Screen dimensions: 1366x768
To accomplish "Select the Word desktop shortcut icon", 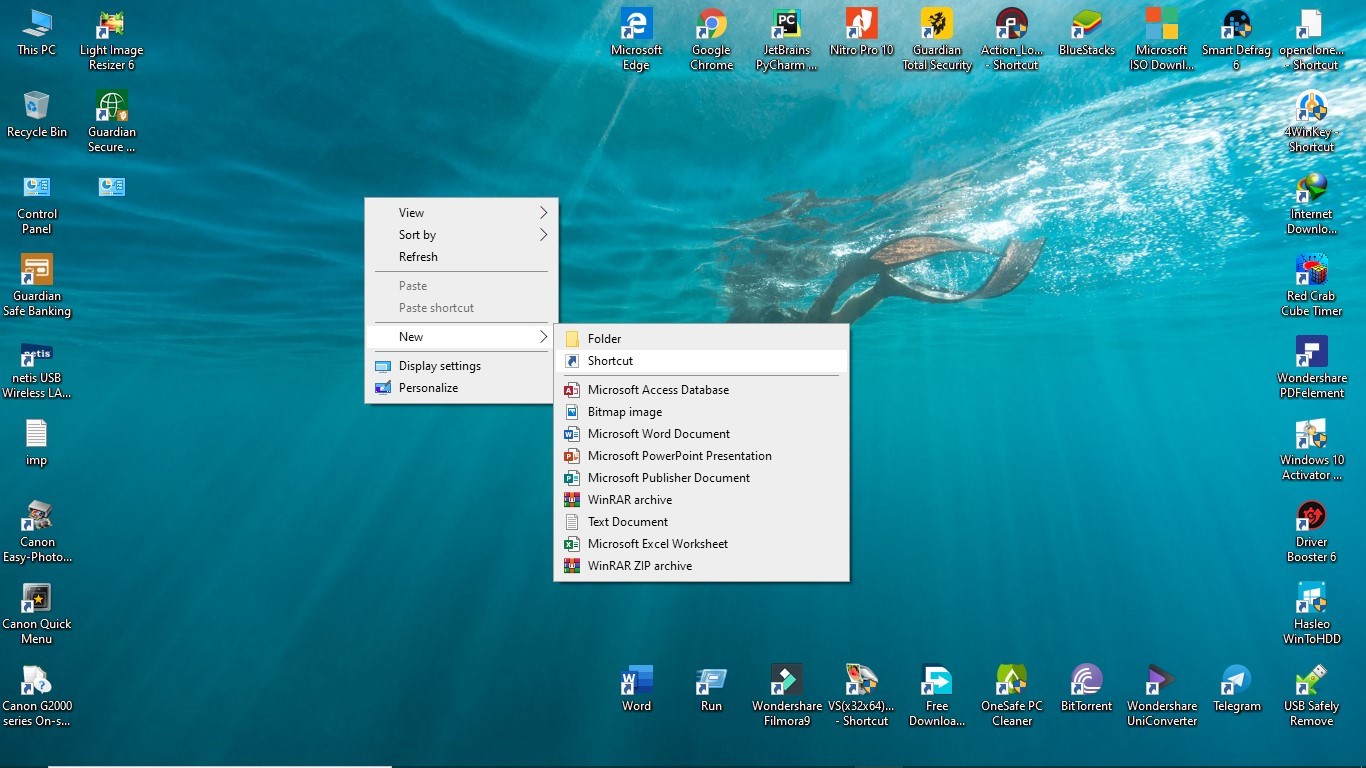I will 636,688.
